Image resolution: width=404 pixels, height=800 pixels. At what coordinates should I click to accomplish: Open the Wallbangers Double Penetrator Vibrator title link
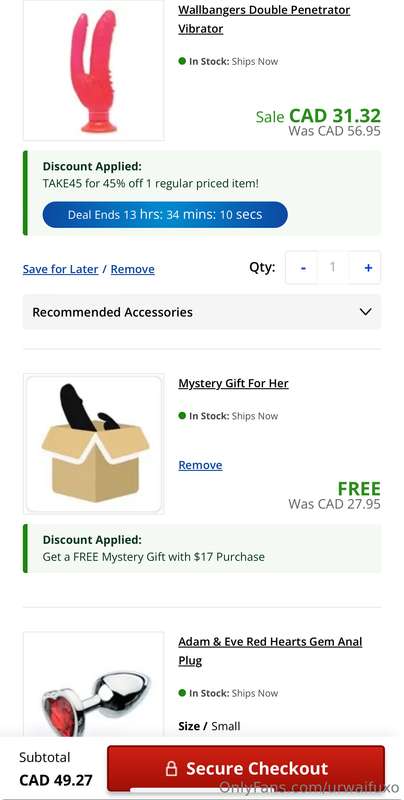point(264,19)
